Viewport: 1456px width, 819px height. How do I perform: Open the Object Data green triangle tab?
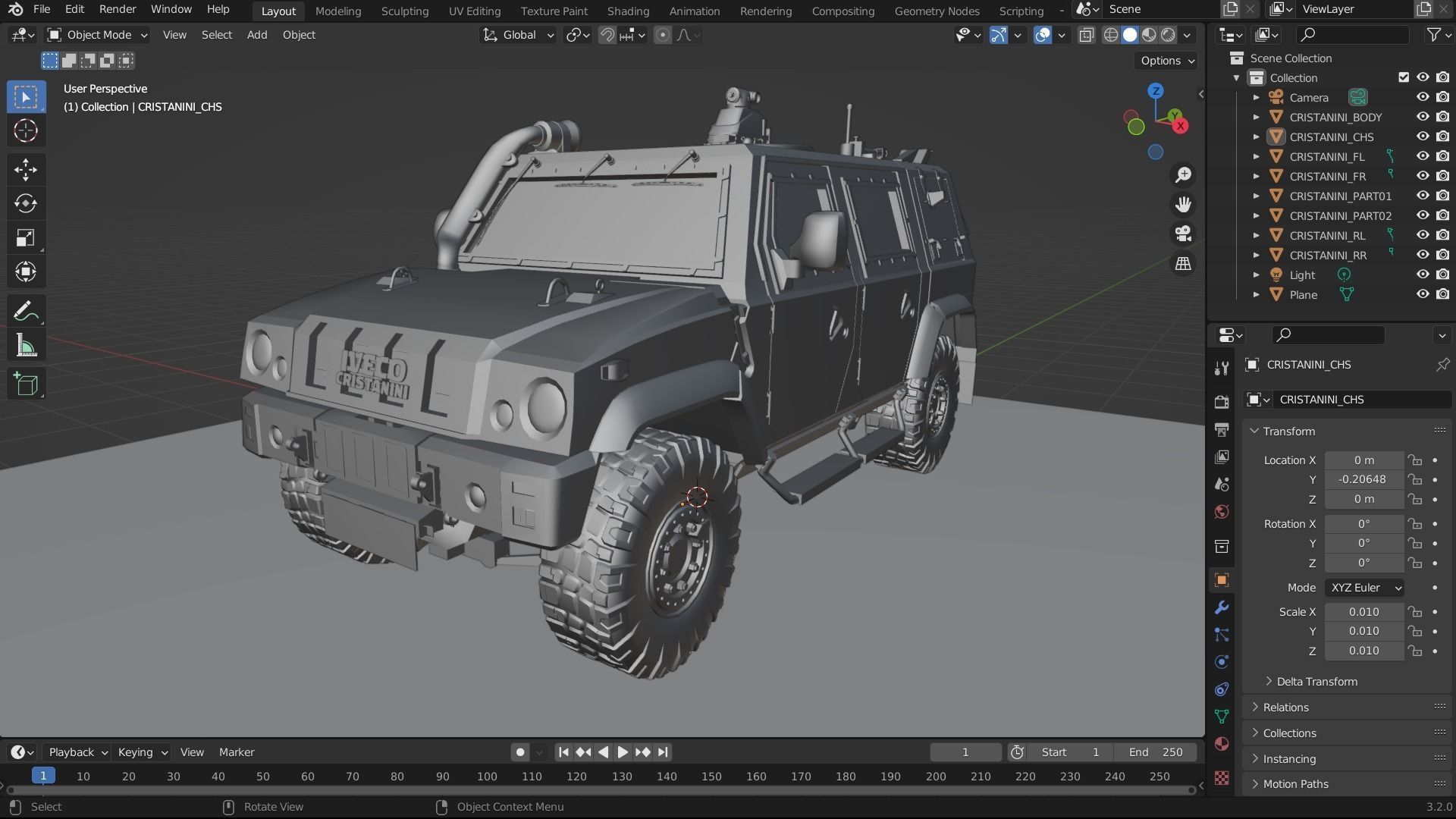point(1222,717)
